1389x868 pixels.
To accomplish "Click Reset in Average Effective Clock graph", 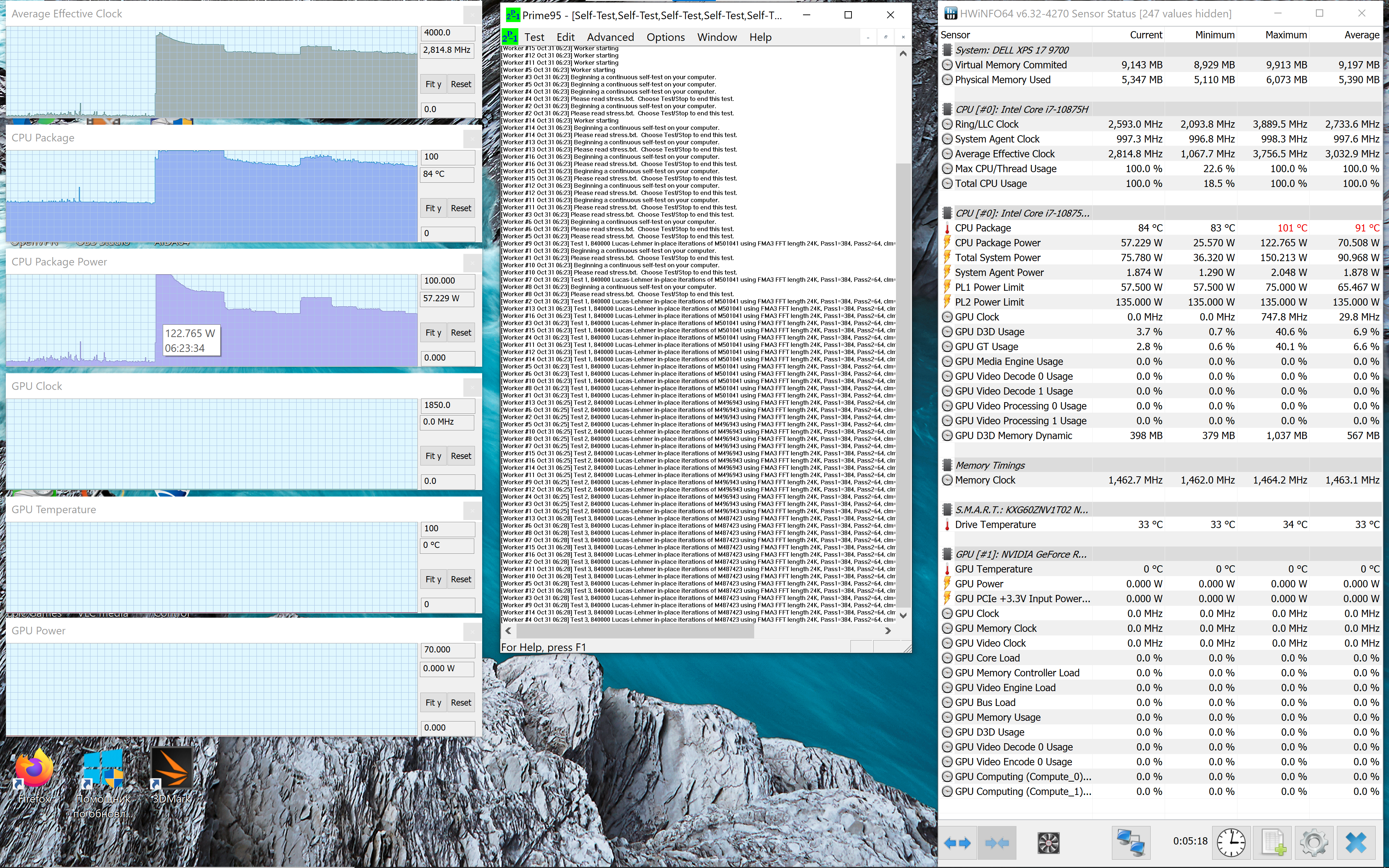I will coord(461,84).
